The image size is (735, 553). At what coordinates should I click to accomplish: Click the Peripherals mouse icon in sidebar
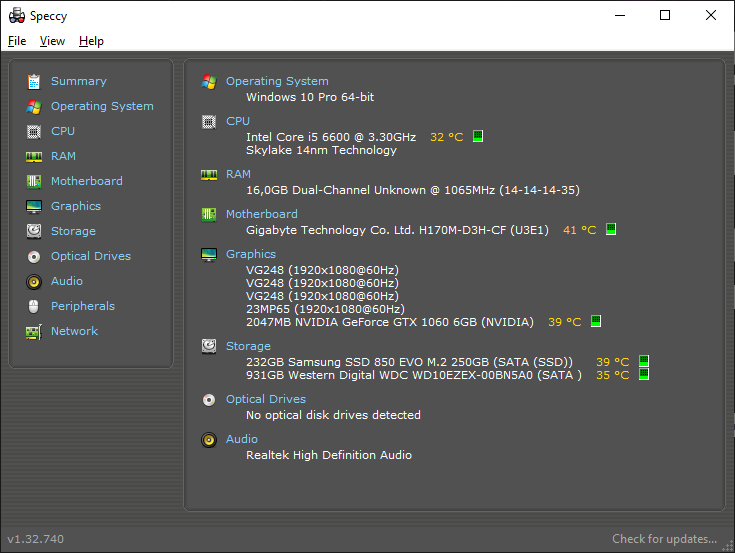(x=34, y=306)
